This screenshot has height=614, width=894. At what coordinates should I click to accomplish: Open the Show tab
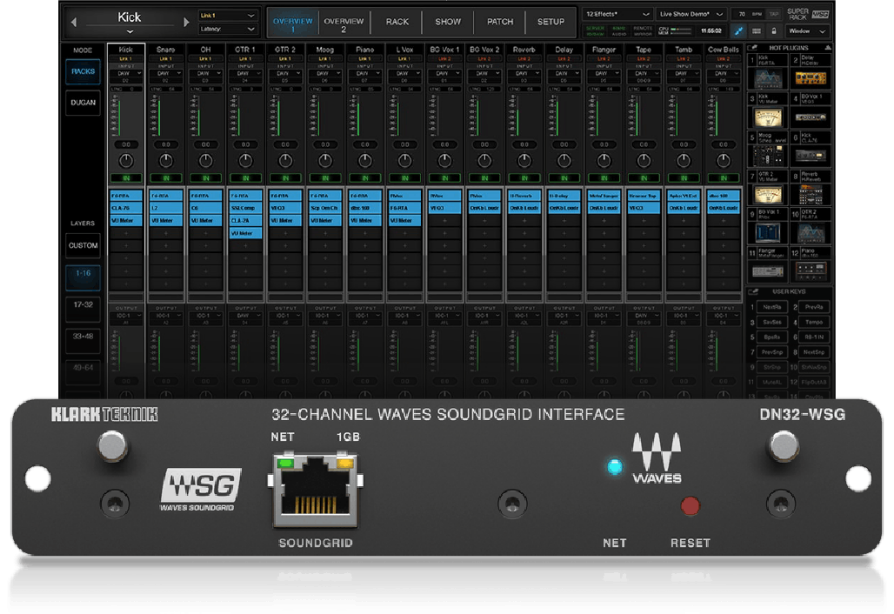click(448, 22)
